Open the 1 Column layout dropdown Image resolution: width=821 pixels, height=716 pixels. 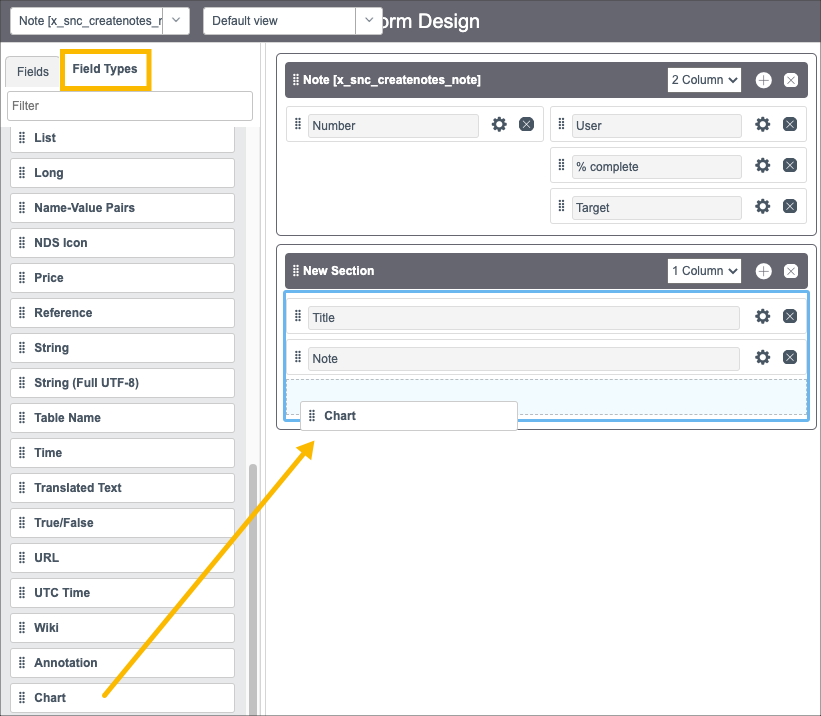point(704,270)
